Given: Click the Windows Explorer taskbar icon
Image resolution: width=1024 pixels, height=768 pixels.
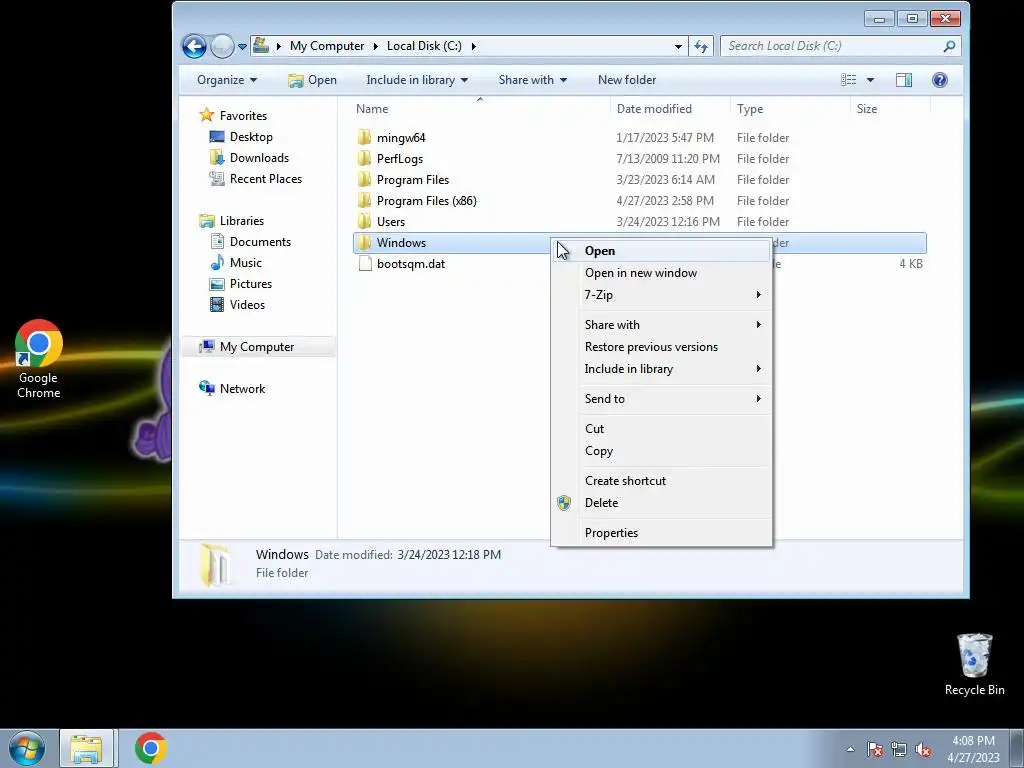Looking at the screenshot, I should (x=86, y=749).
